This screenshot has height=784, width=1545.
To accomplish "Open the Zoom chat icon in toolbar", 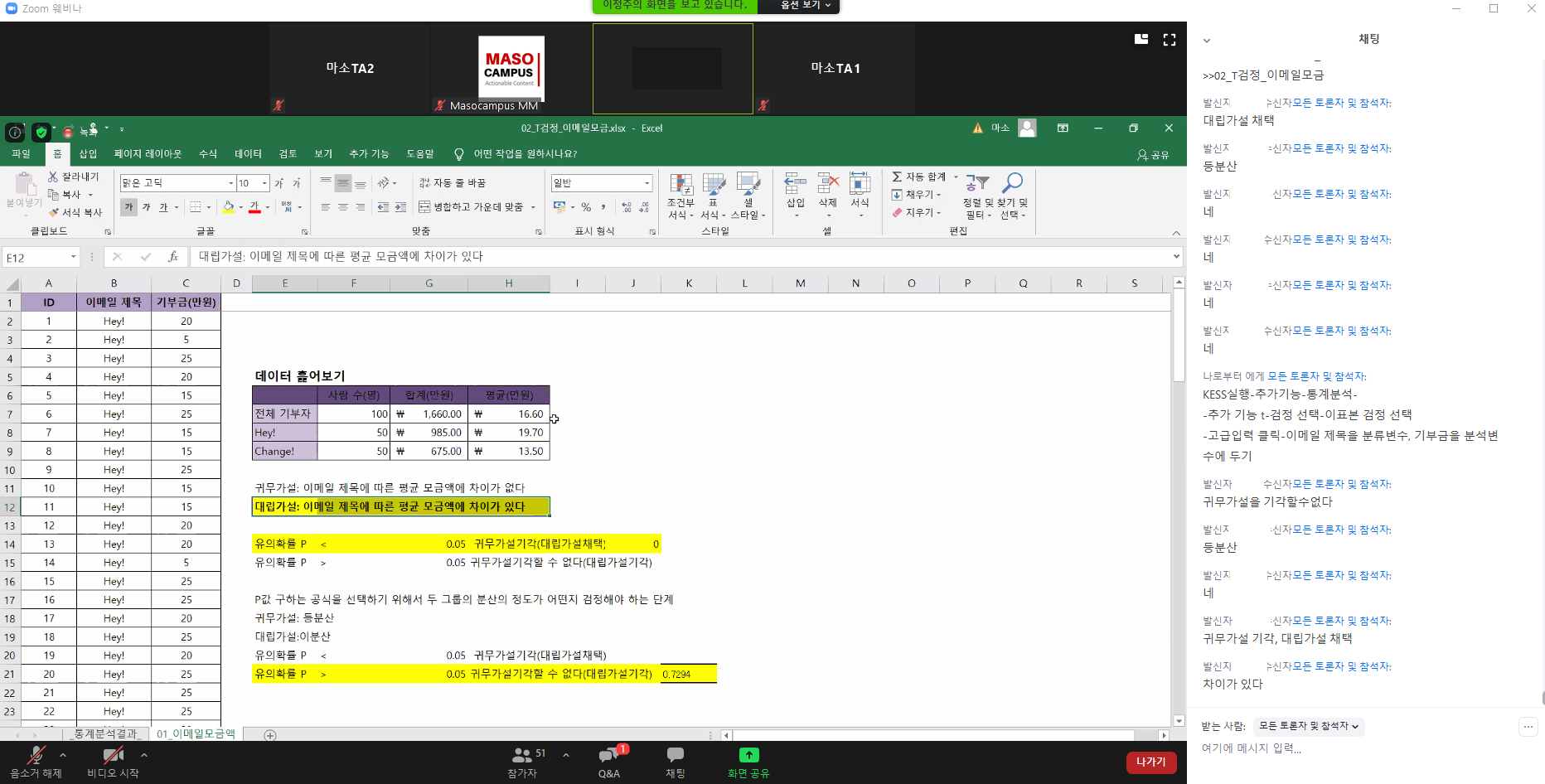I will click(676, 755).
